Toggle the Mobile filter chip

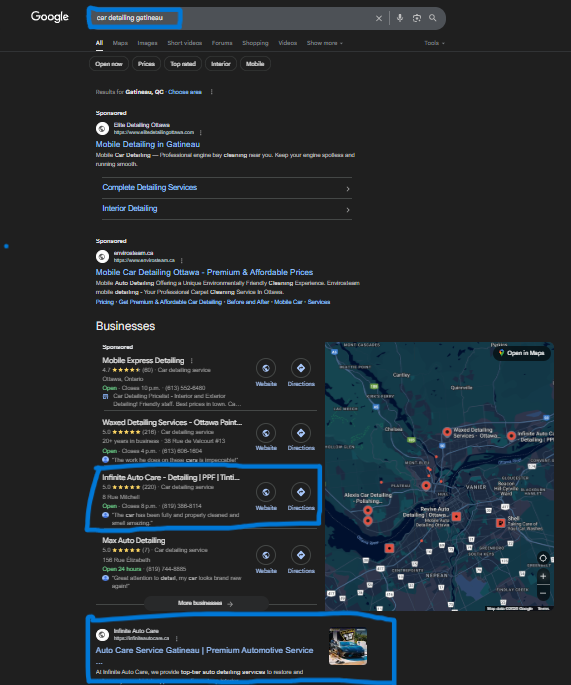pos(255,64)
